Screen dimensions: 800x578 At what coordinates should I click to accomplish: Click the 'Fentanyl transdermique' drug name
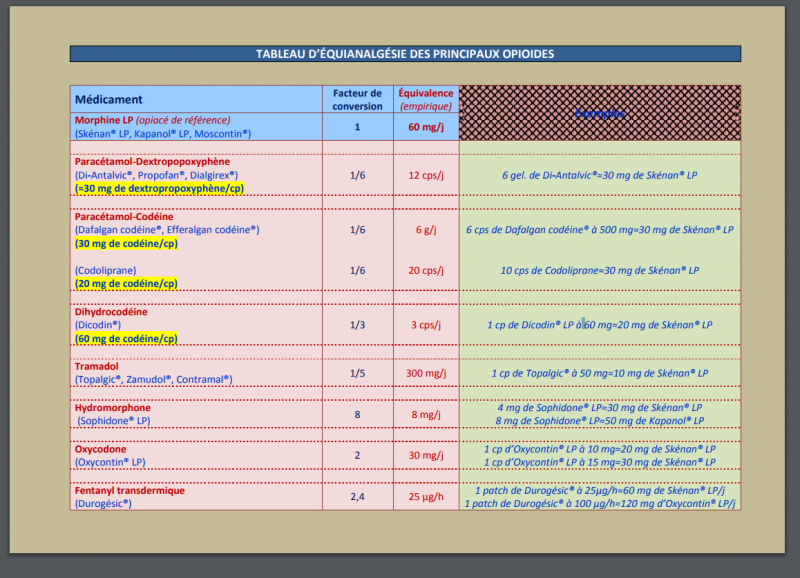130,491
